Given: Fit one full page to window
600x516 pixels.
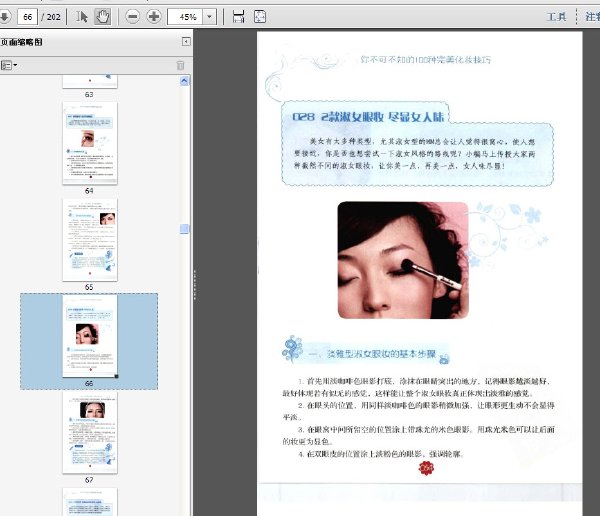Looking at the screenshot, I should click(260, 16).
